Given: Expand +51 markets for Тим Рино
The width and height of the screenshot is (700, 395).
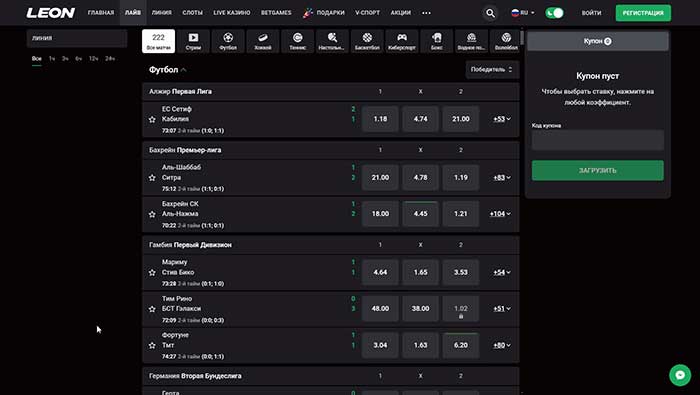Looking at the screenshot, I should tap(502, 308).
